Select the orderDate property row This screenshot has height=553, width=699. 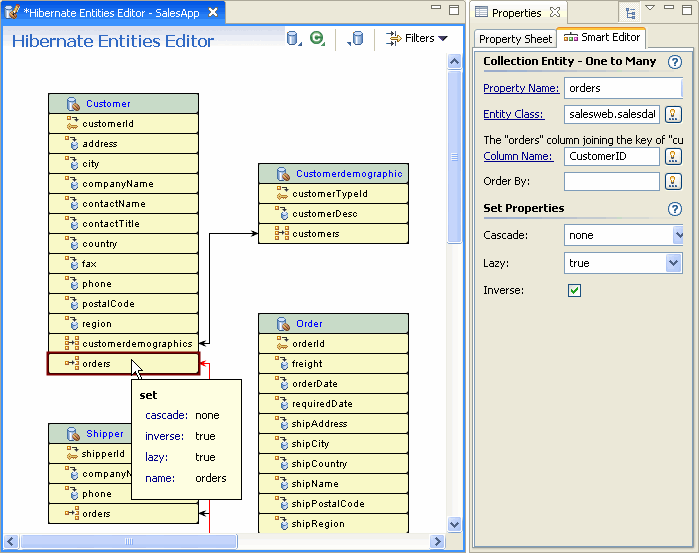[x=333, y=384]
